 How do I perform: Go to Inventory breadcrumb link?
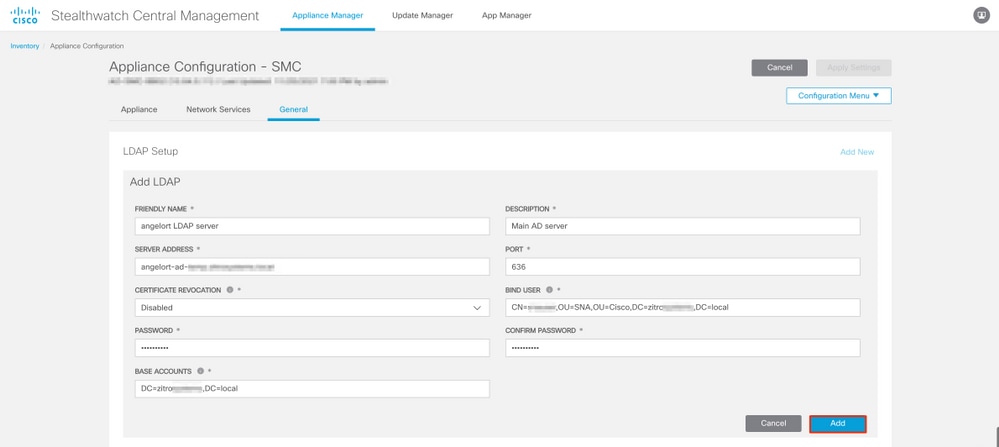click(x=25, y=46)
